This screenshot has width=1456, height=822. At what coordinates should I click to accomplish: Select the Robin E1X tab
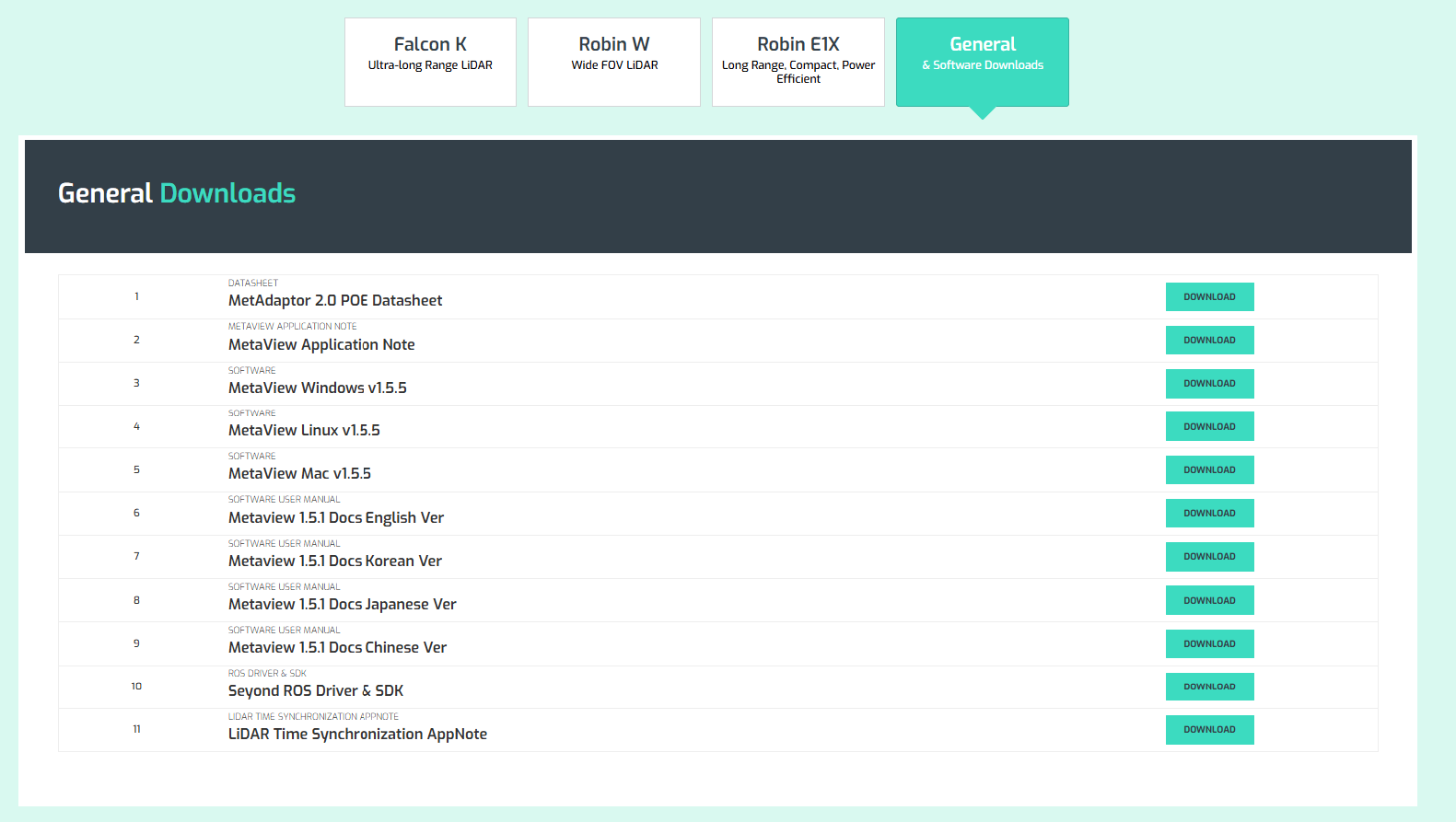798,62
